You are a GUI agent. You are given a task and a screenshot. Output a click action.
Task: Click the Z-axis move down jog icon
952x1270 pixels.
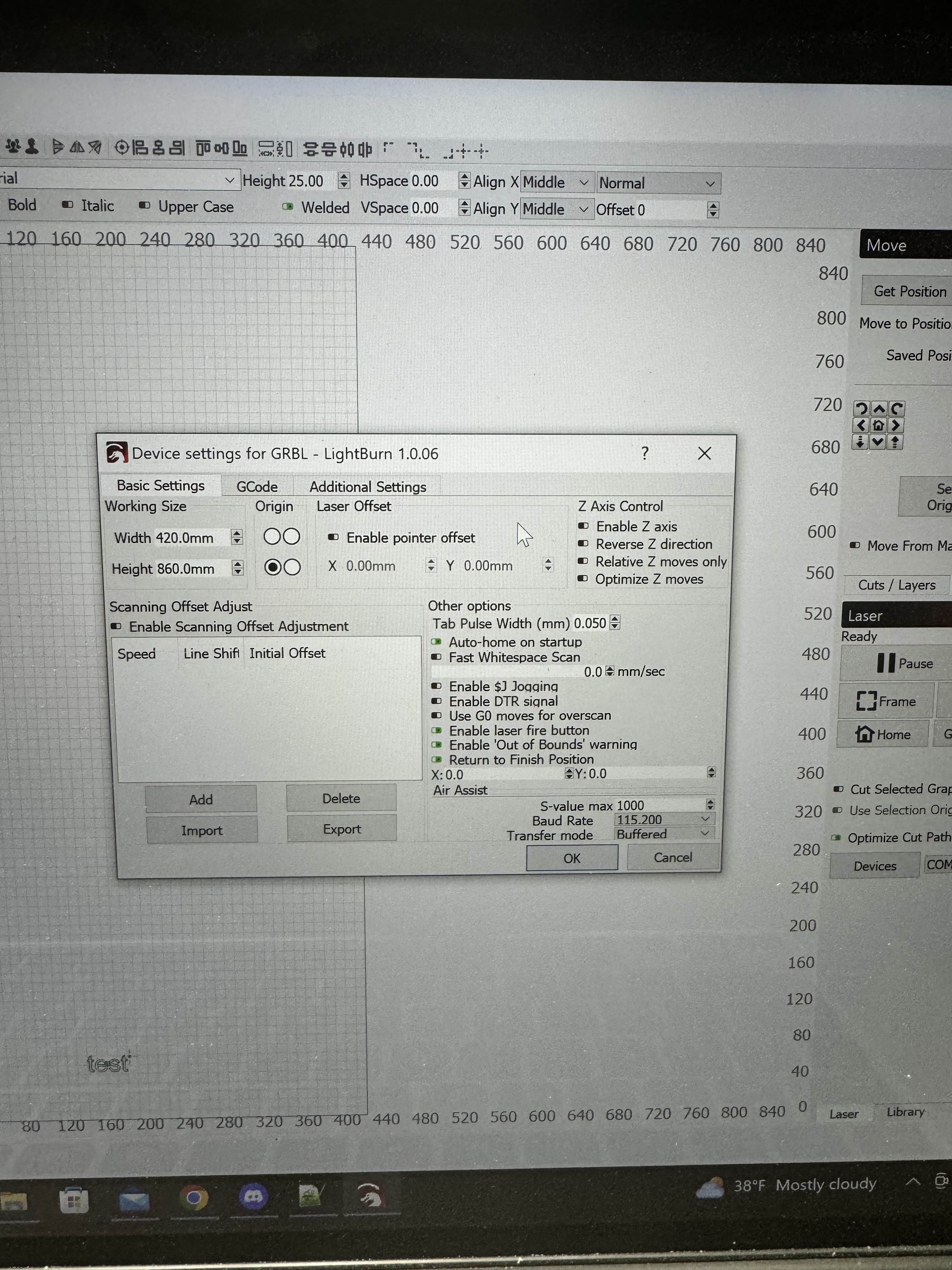pos(860,442)
